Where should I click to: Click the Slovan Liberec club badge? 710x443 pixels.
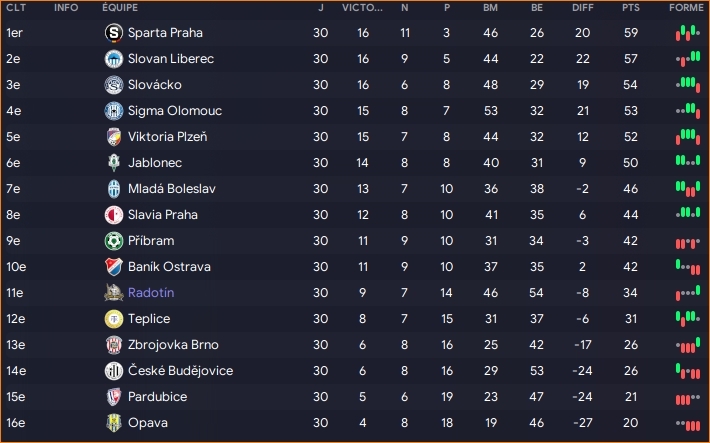(113, 59)
